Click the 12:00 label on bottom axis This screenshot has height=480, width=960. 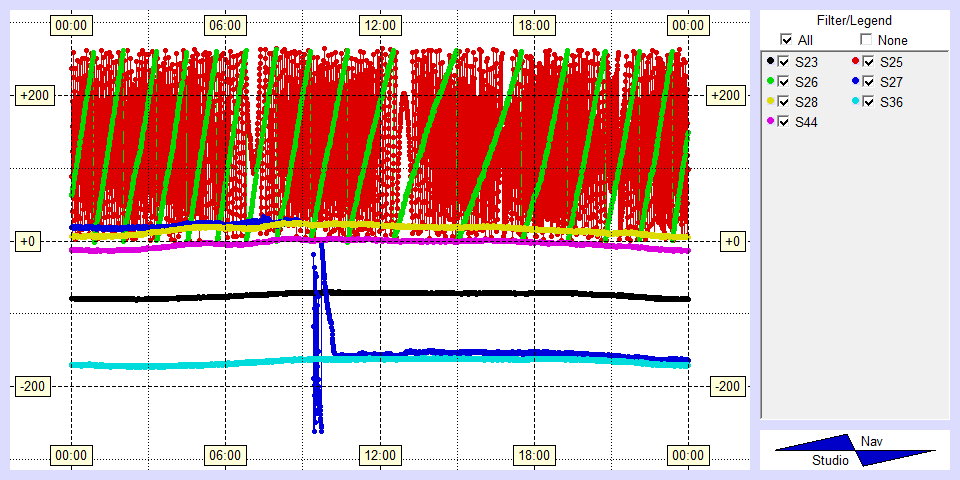tap(379, 456)
